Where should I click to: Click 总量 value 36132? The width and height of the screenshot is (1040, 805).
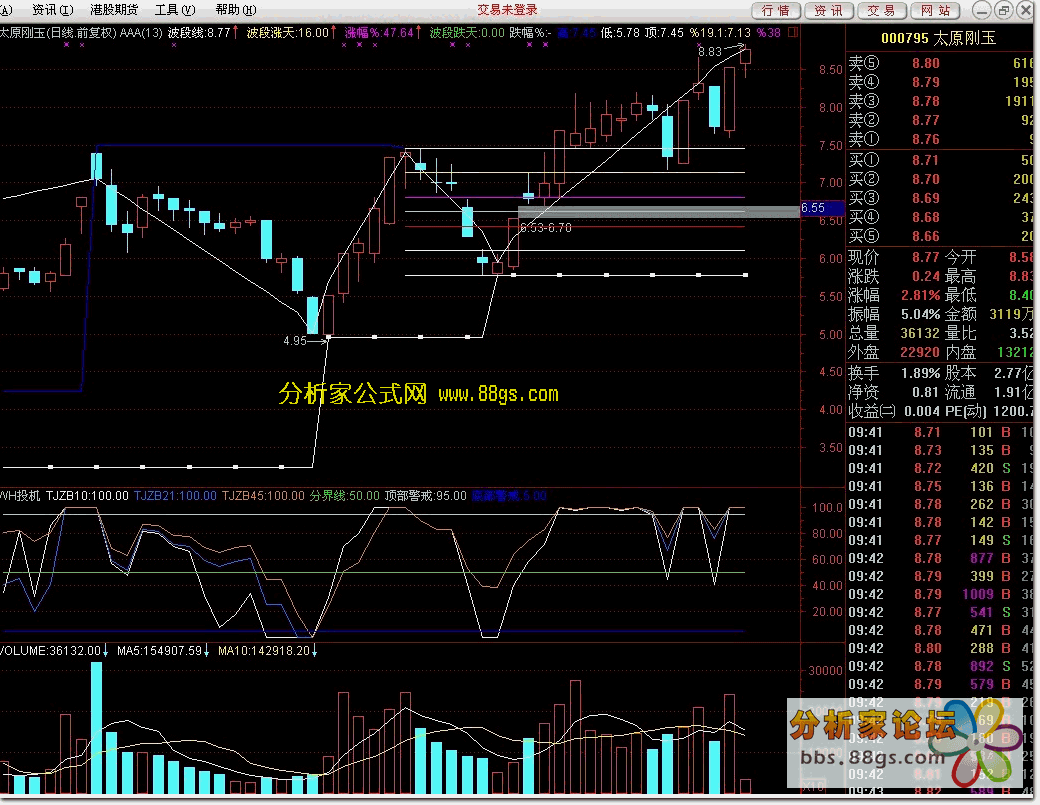tap(920, 334)
